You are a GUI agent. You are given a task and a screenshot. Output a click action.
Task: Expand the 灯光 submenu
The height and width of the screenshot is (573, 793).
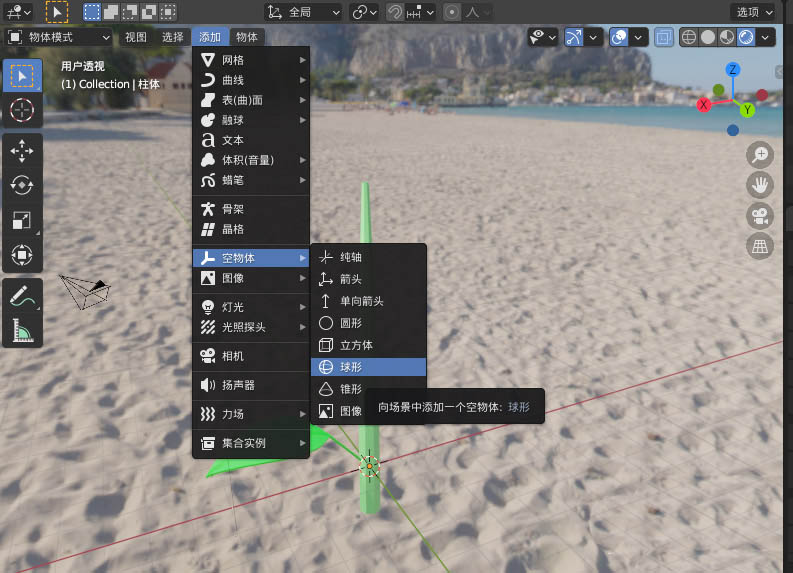(x=251, y=307)
